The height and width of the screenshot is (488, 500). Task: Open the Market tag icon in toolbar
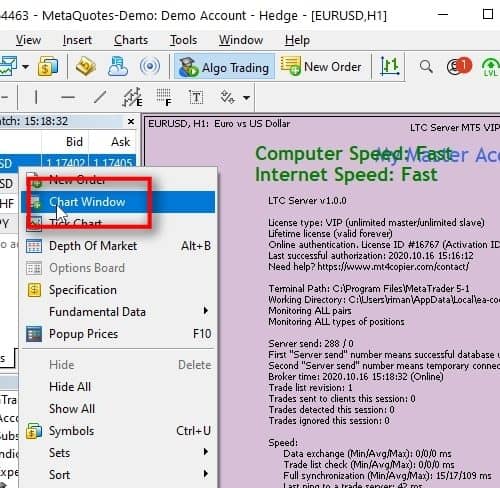point(86,67)
